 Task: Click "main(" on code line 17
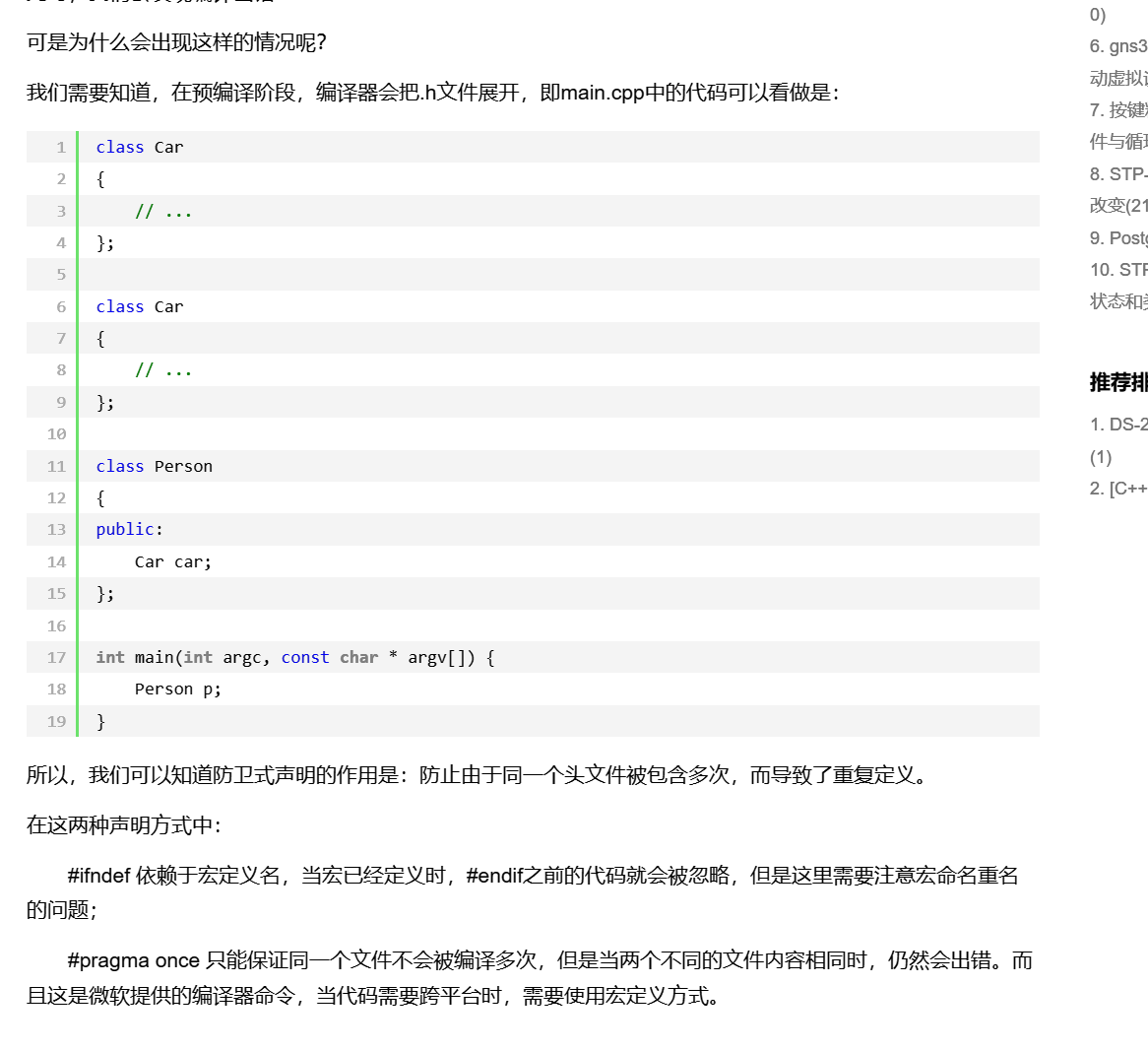(x=159, y=658)
